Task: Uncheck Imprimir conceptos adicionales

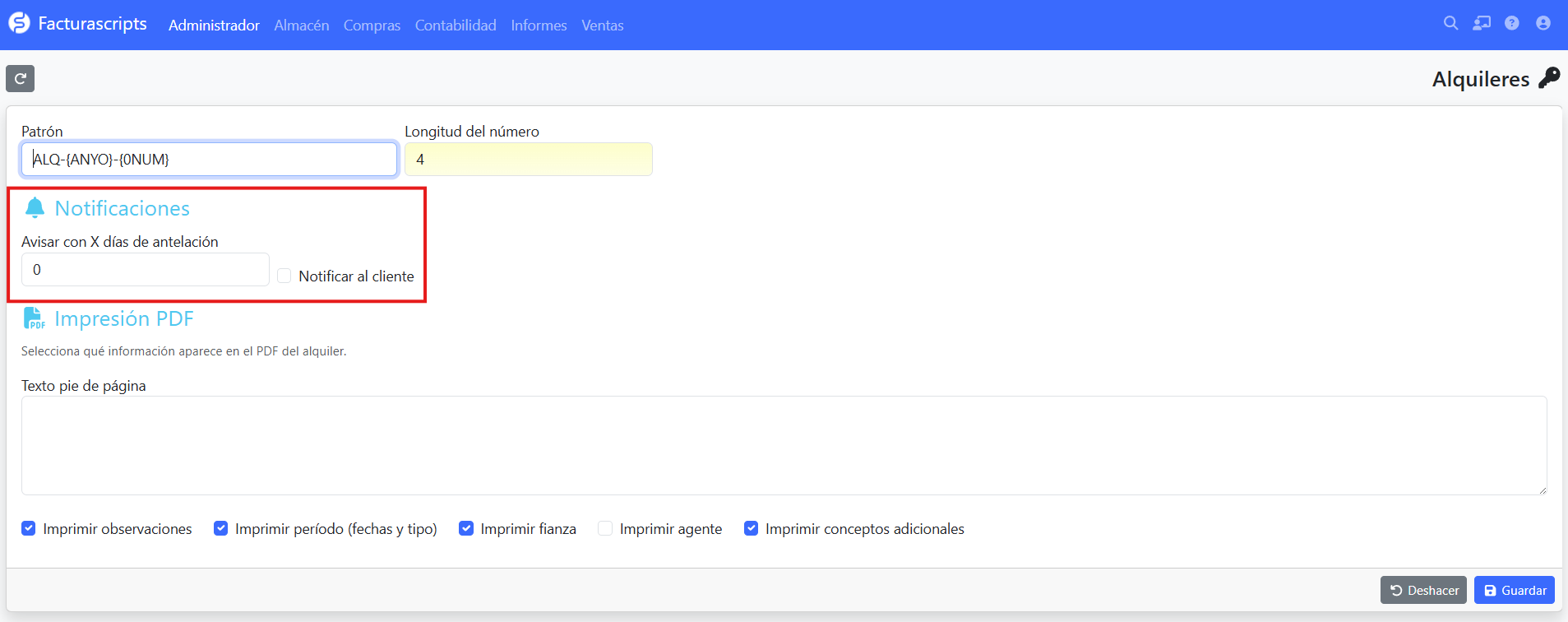Action: pyautogui.click(x=751, y=528)
